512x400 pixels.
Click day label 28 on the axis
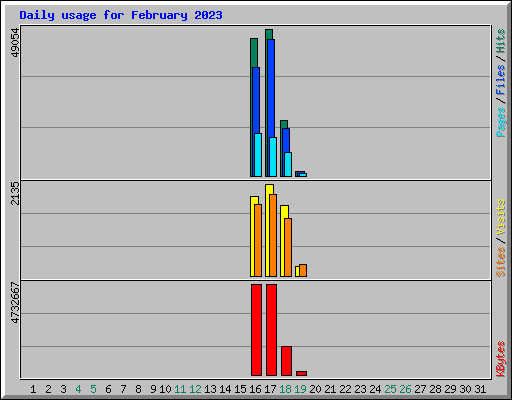pyautogui.click(x=435, y=389)
